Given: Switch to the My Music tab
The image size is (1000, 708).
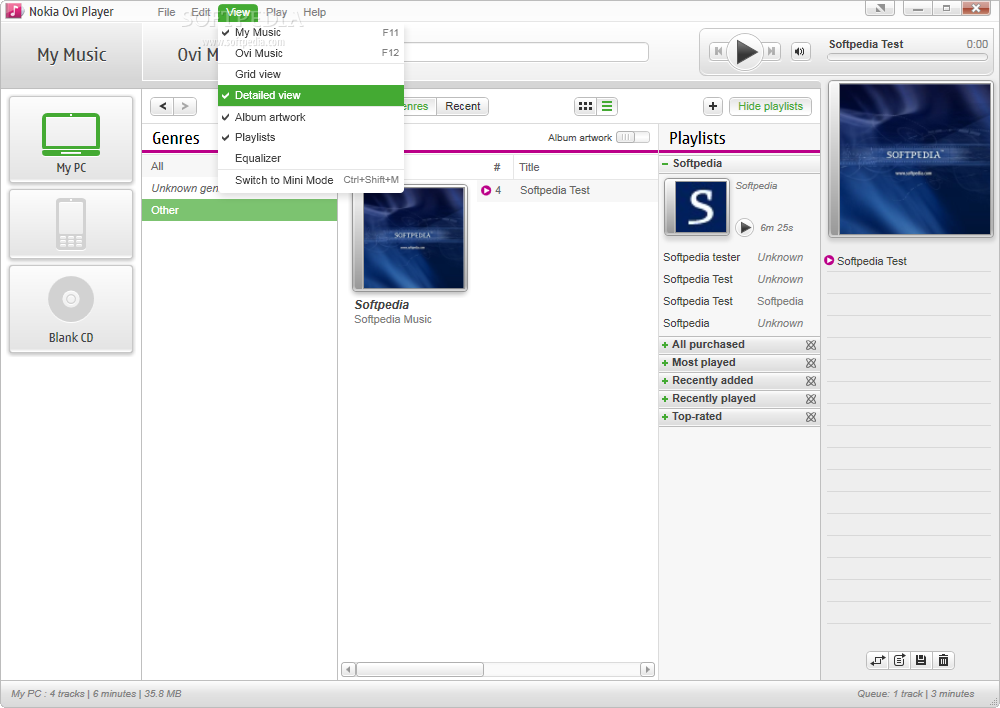Looking at the screenshot, I should click(x=71, y=55).
